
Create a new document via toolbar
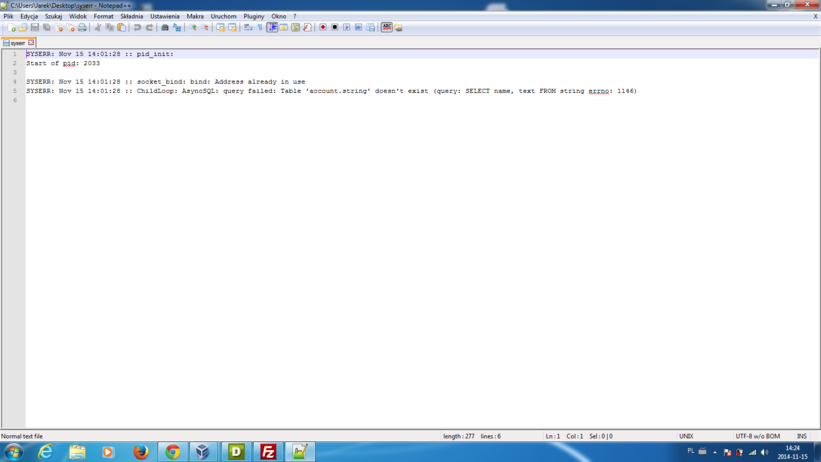point(11,28)
